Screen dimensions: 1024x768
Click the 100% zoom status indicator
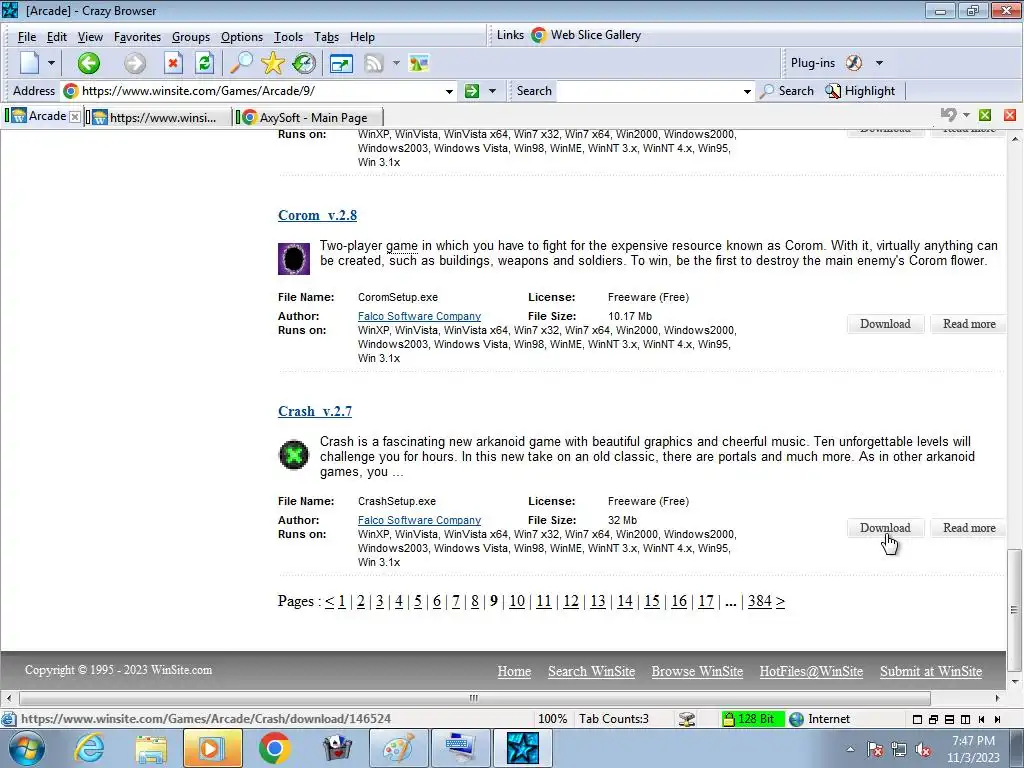pyautogui.click(x=552, y=719)
